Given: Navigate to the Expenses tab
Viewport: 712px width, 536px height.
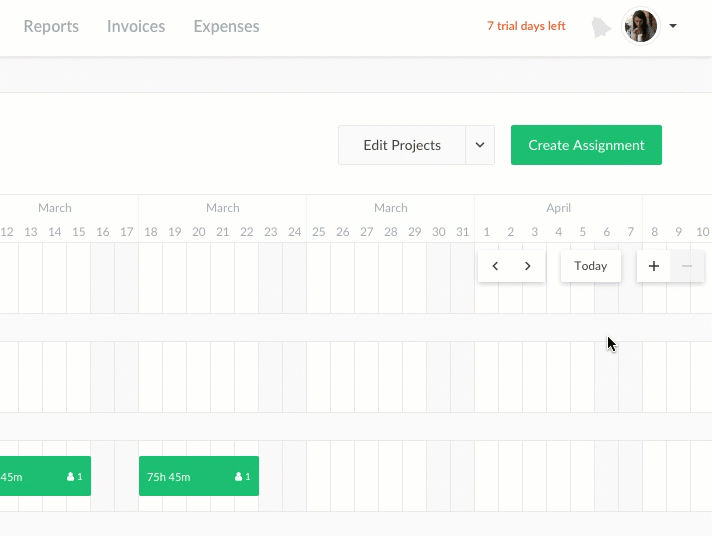Looking at the screenshot, I should tap(226, 27).
